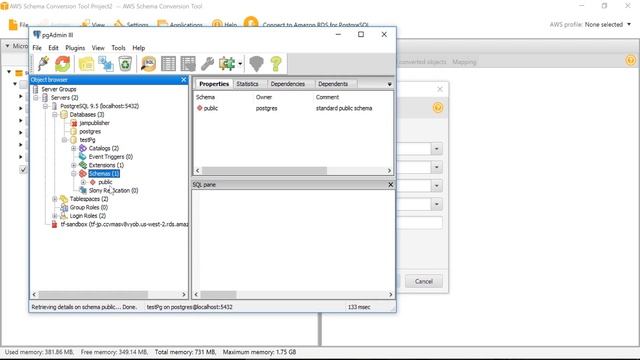This screenshot has width=640, height=360.
Task: Collapse the Schemas (1) node
Action: pyautogui.click(x=73, y=173)
